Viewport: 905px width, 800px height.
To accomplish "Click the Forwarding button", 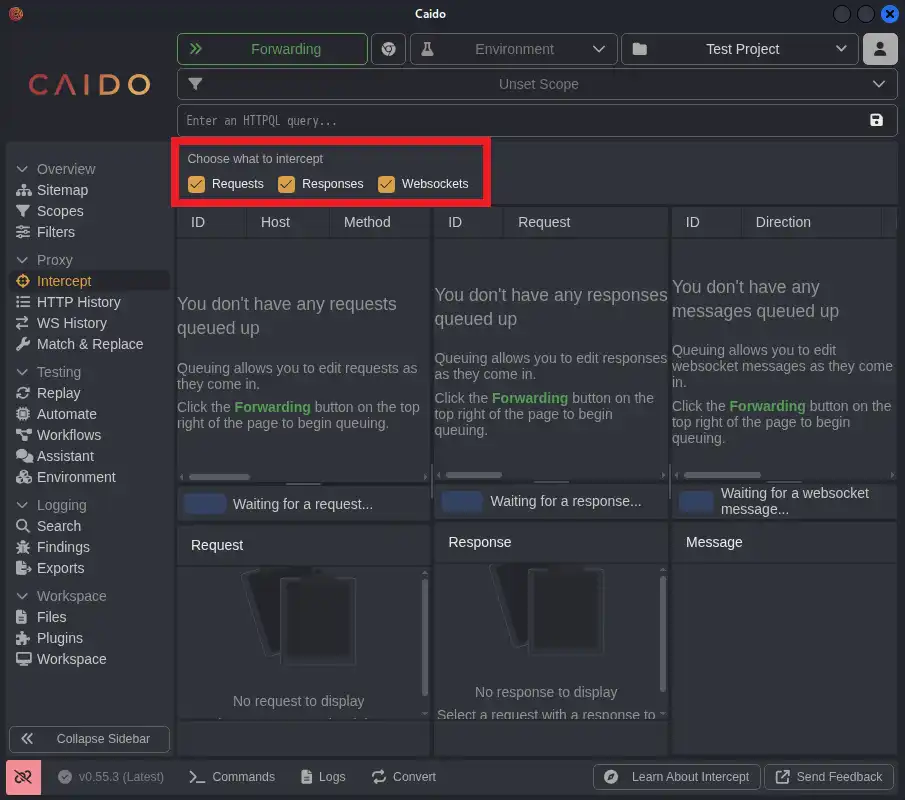I will (x=272, y=49).
